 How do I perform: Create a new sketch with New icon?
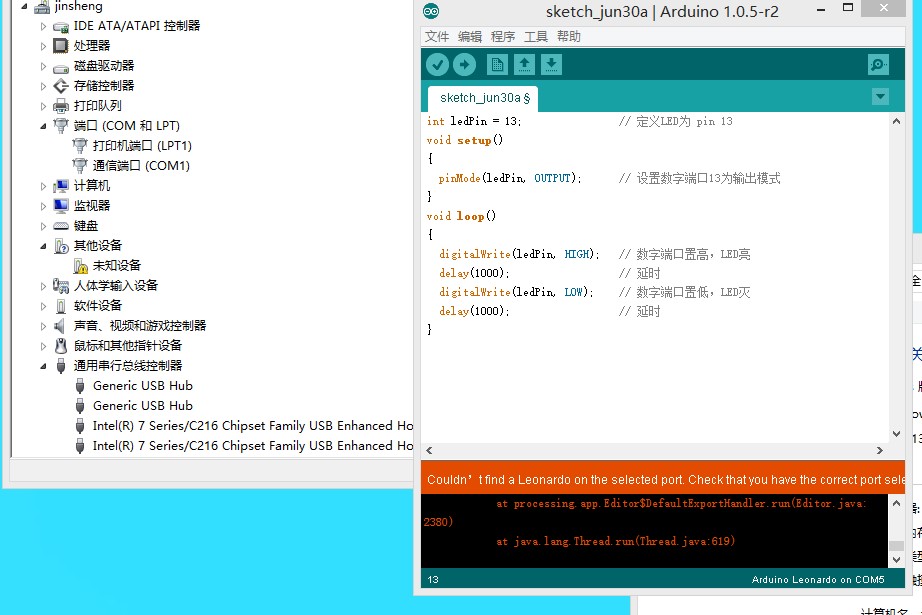pos(497,65)
